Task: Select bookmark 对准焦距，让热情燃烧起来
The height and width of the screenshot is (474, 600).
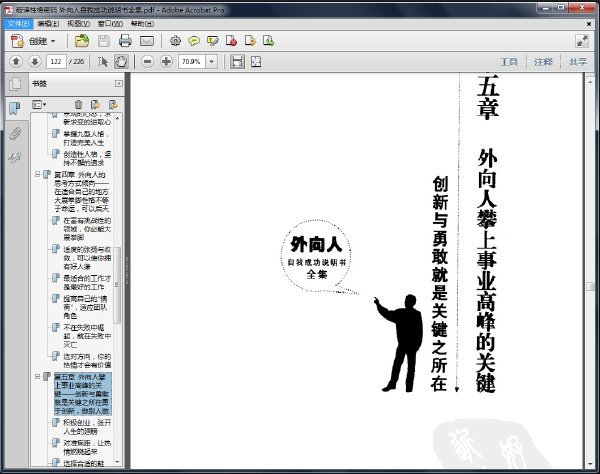Action: 87,447
